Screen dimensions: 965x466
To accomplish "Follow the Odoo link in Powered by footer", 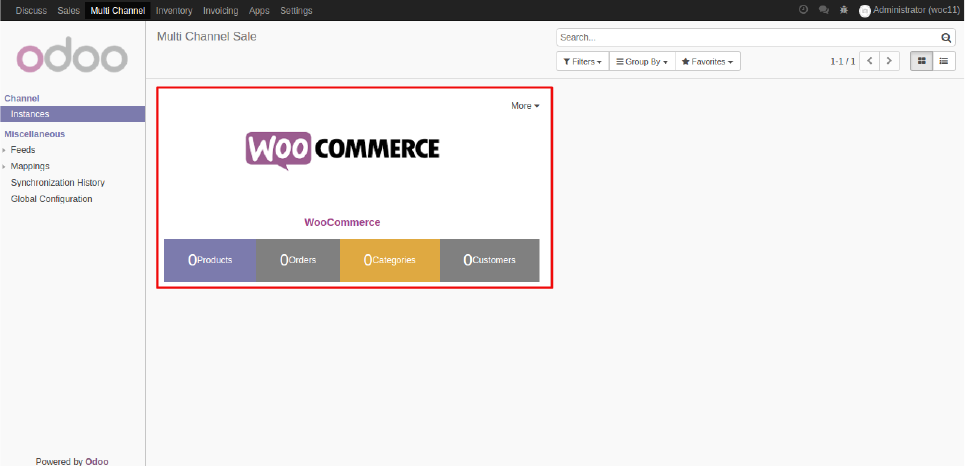I will coord(97,461).
